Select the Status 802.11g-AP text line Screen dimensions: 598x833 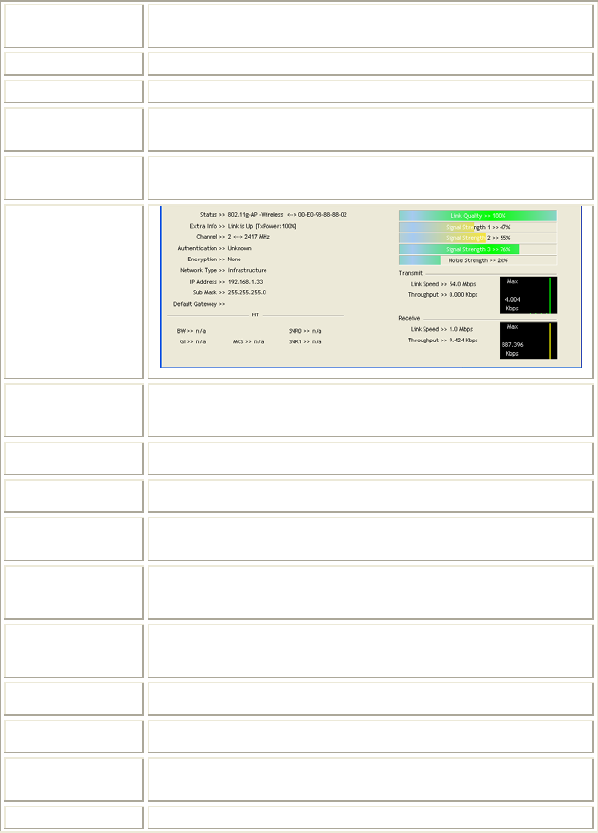[273, 215]
